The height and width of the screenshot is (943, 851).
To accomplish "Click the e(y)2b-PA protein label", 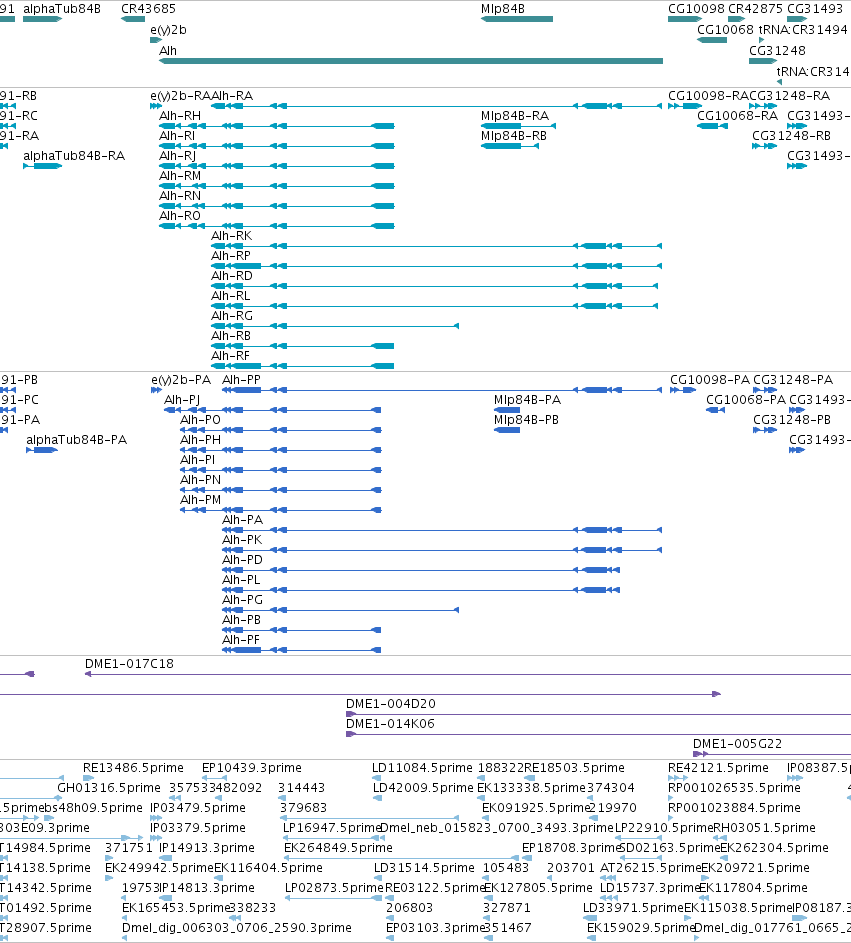I will point(181,380).
